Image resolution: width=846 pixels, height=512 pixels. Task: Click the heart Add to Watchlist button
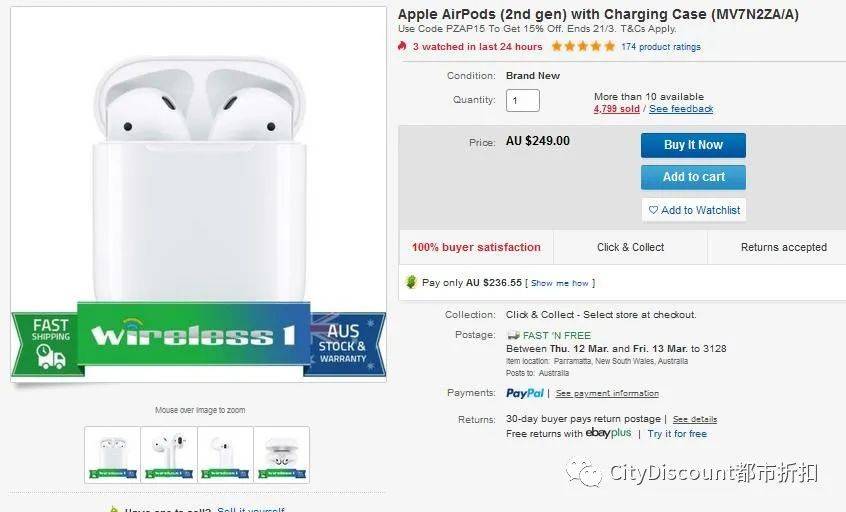pos(694,210)
